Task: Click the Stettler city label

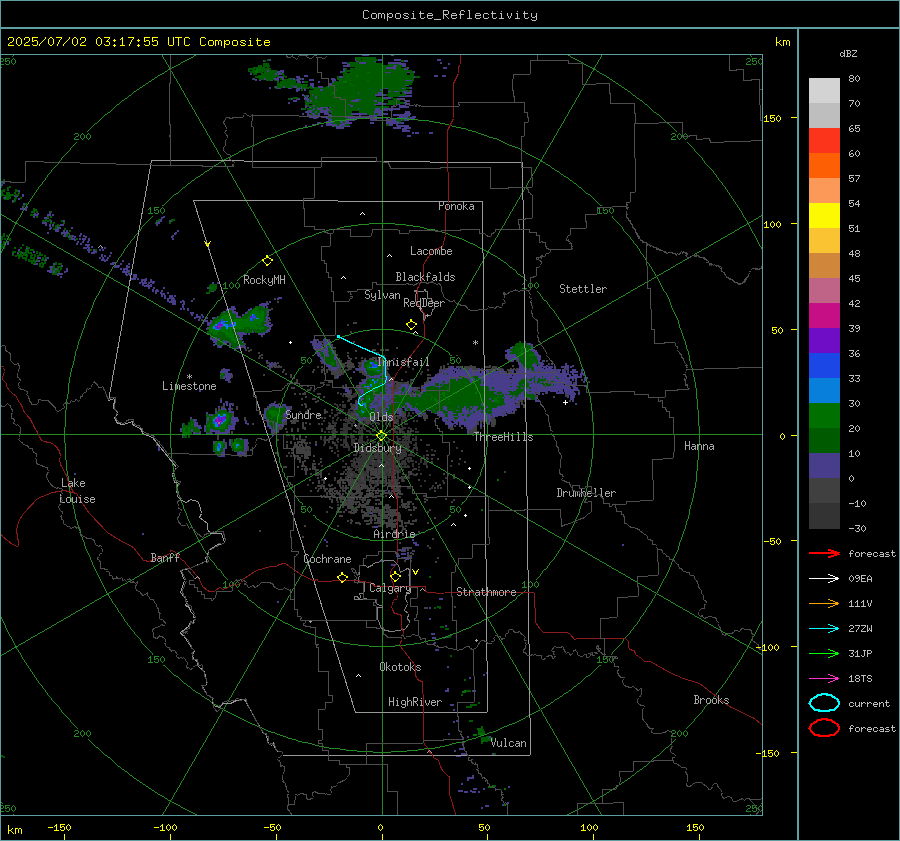Action: point(583,289)
